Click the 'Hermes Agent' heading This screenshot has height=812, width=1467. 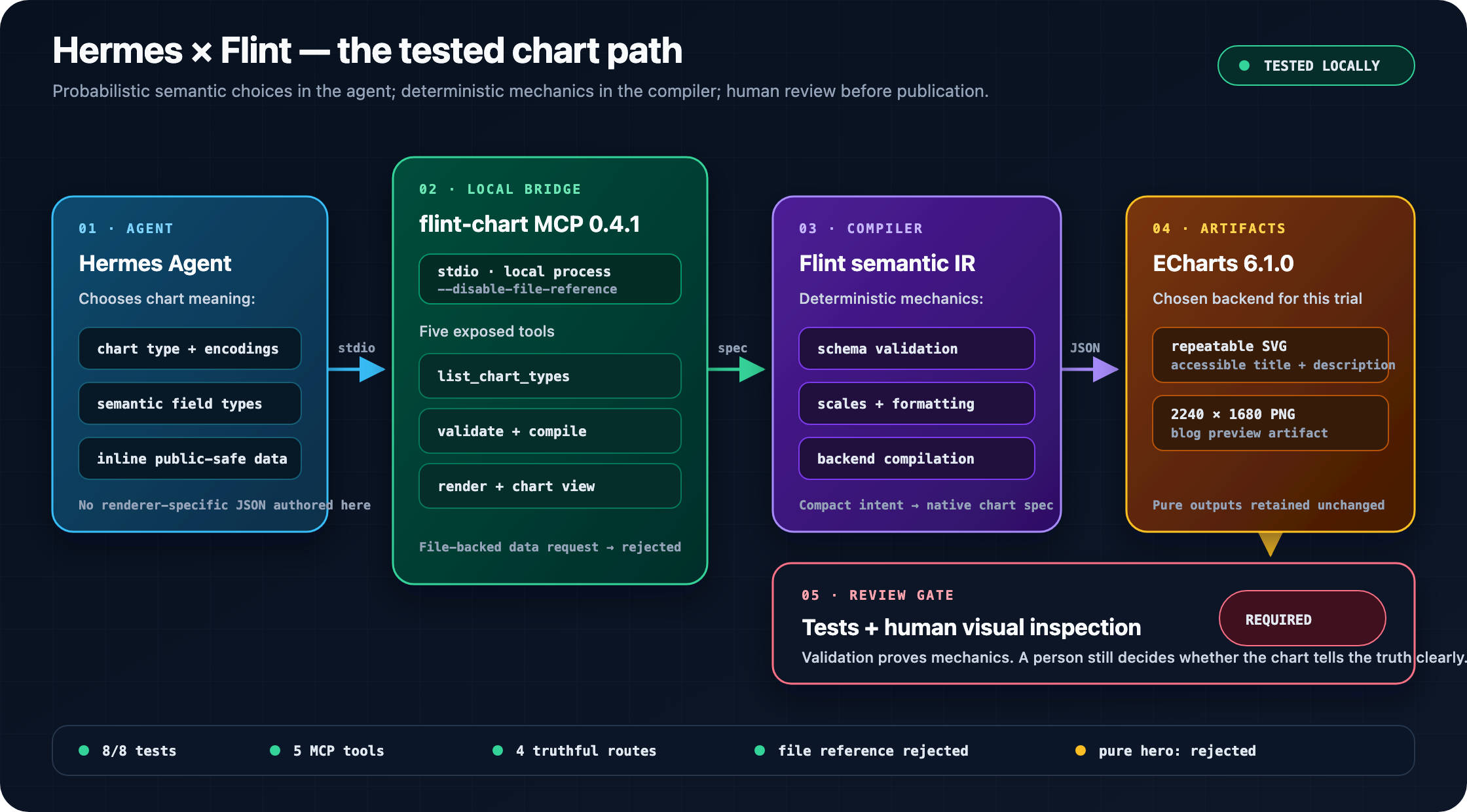(x=155, y=263)
